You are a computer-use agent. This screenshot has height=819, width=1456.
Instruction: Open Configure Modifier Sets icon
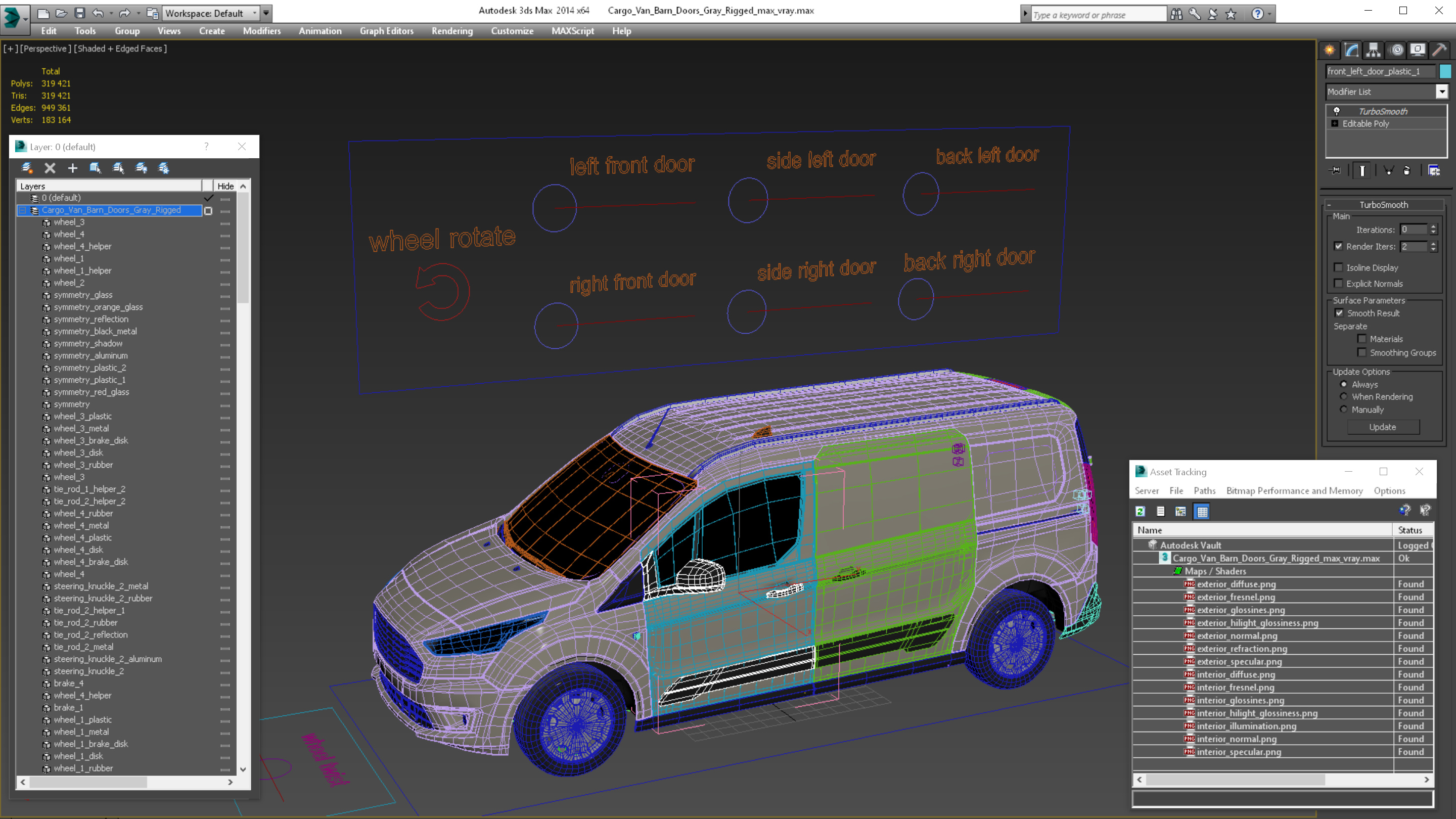pyautogui.click(x=1434, y=170)
